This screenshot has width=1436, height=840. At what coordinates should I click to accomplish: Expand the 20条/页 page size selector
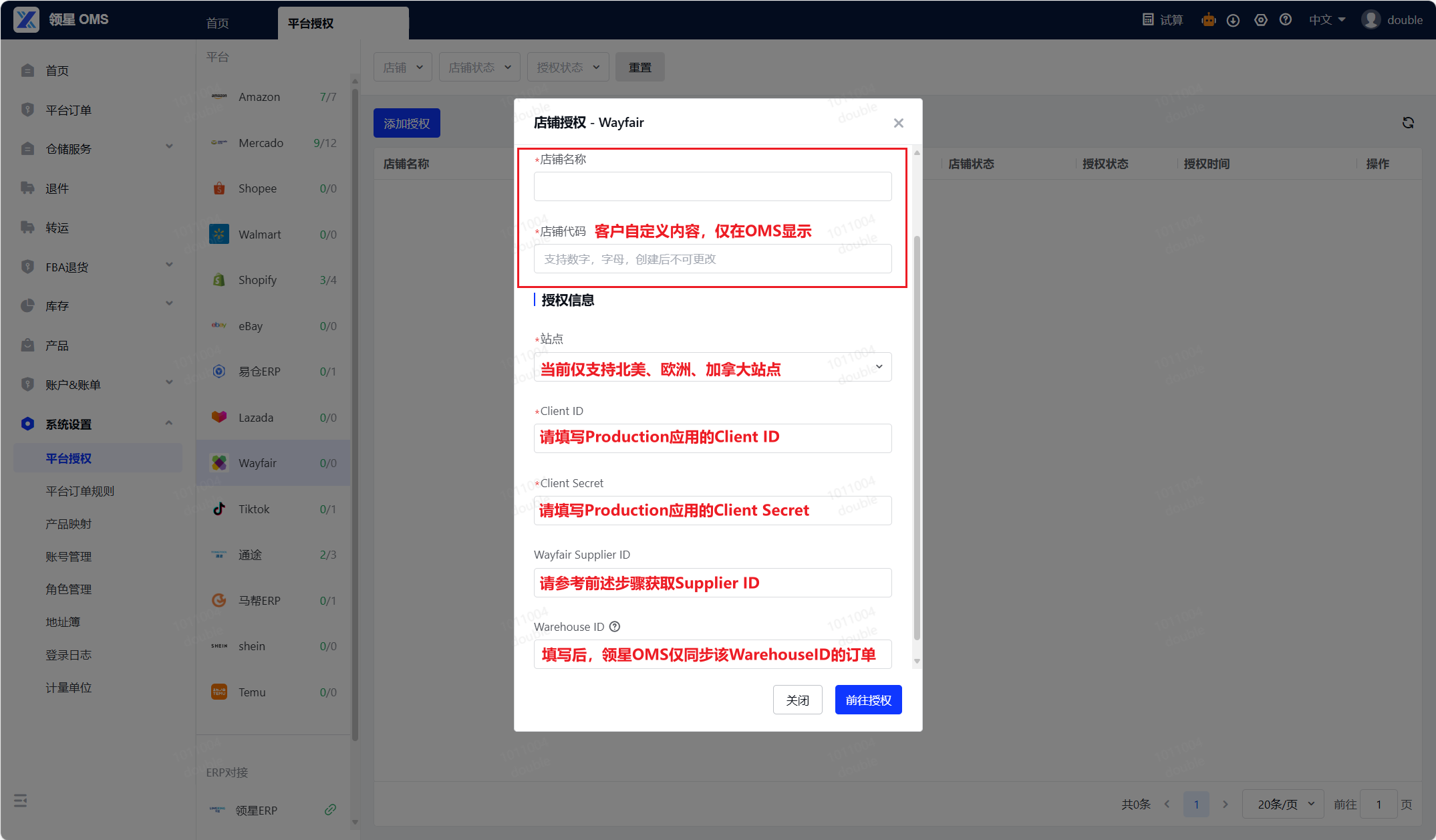(x=1284, y=805)
